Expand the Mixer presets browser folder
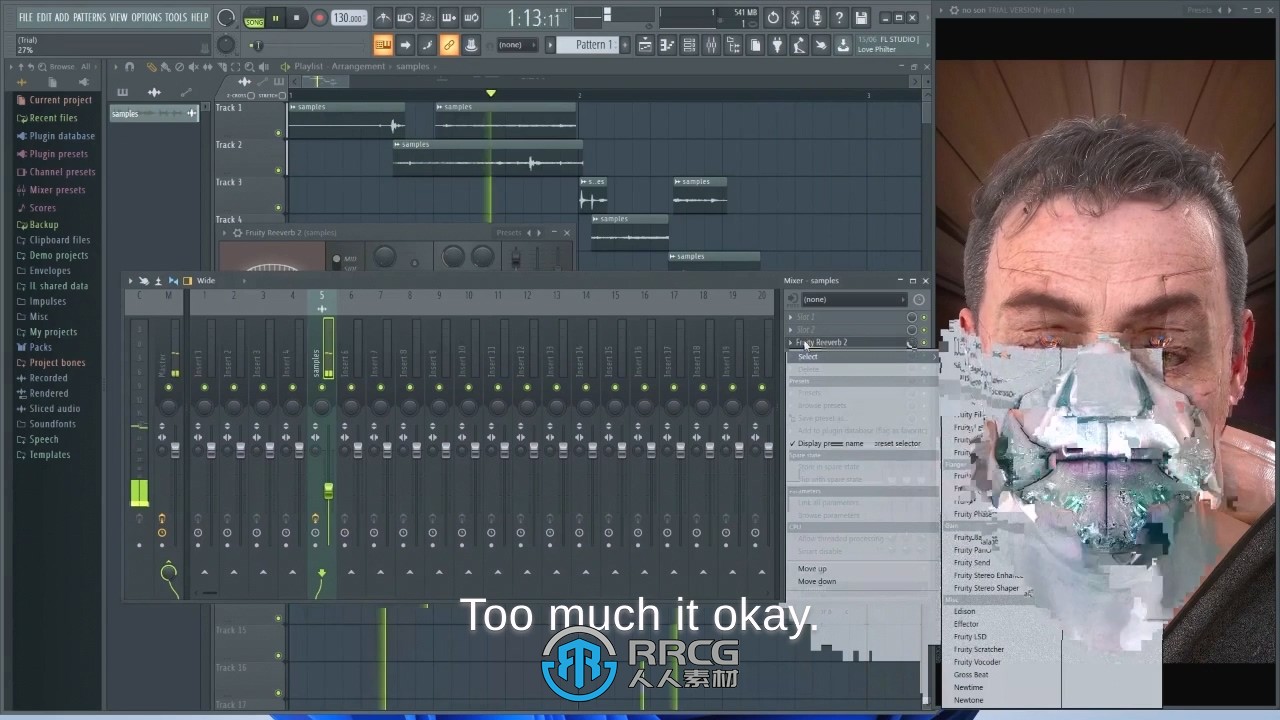1280x720 pixels. pyautogui.click(x=57, y=190)
